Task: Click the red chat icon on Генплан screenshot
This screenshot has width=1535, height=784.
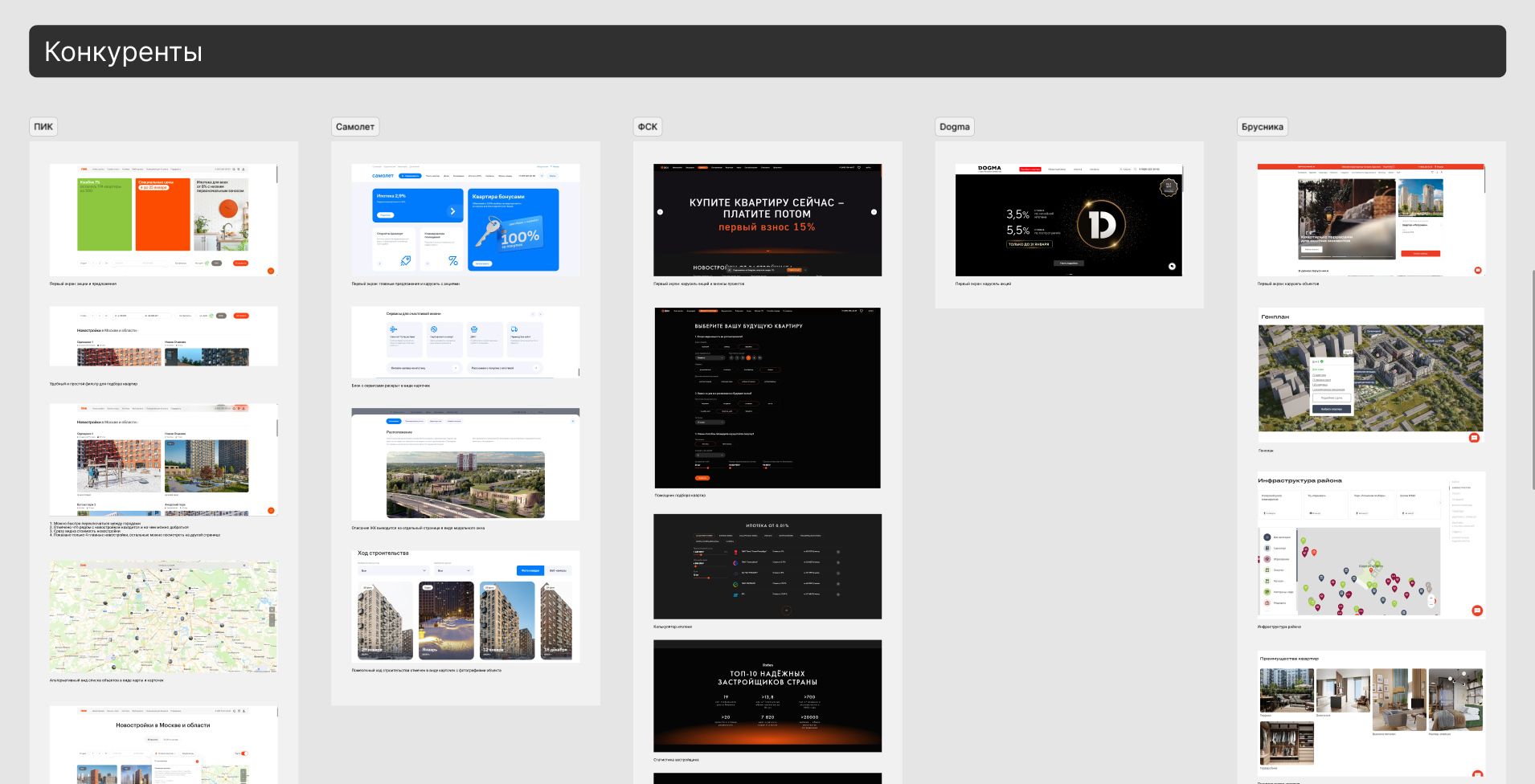Action: click(x=1474, y=438)
